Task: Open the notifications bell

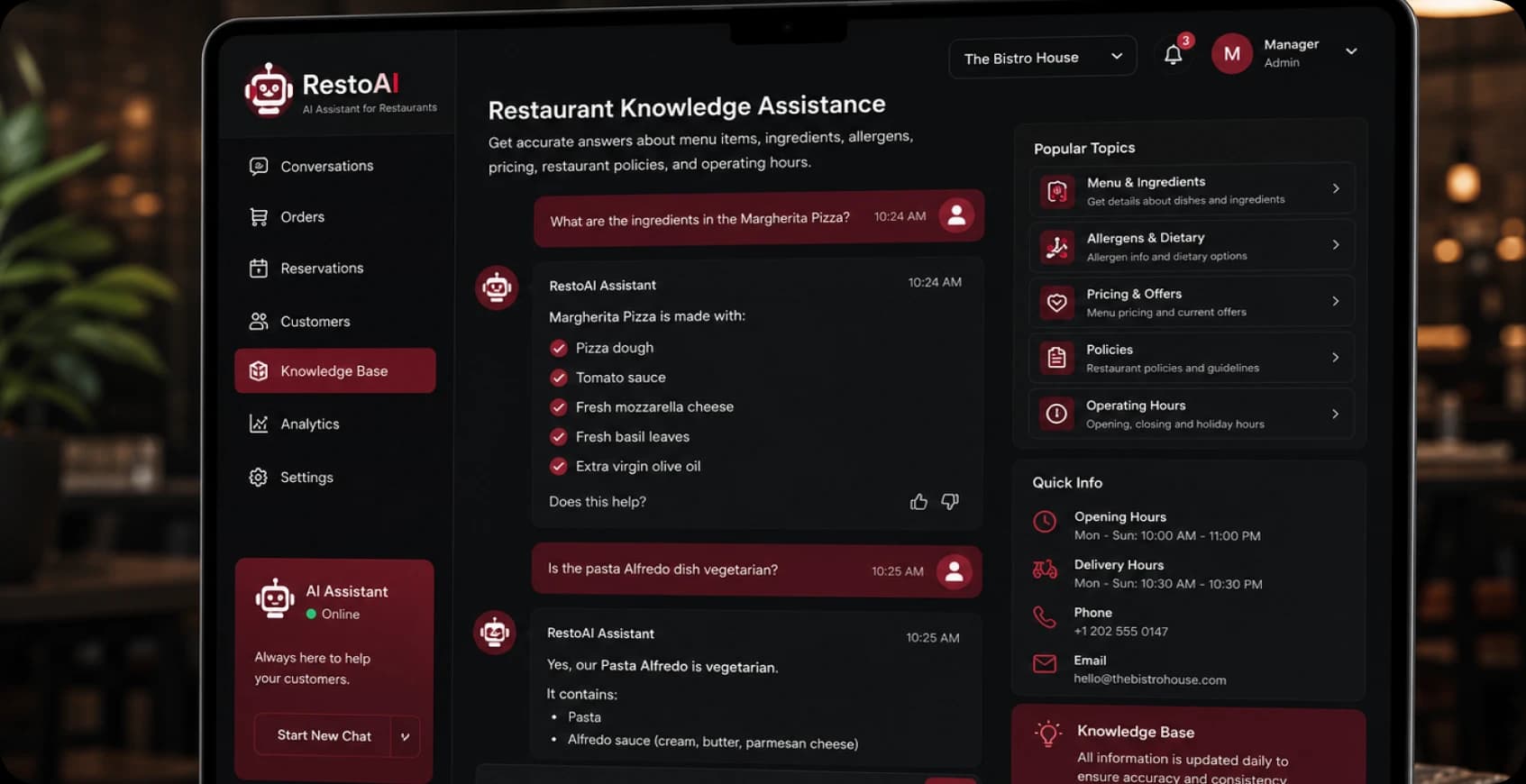Action: pos(1173,55)
